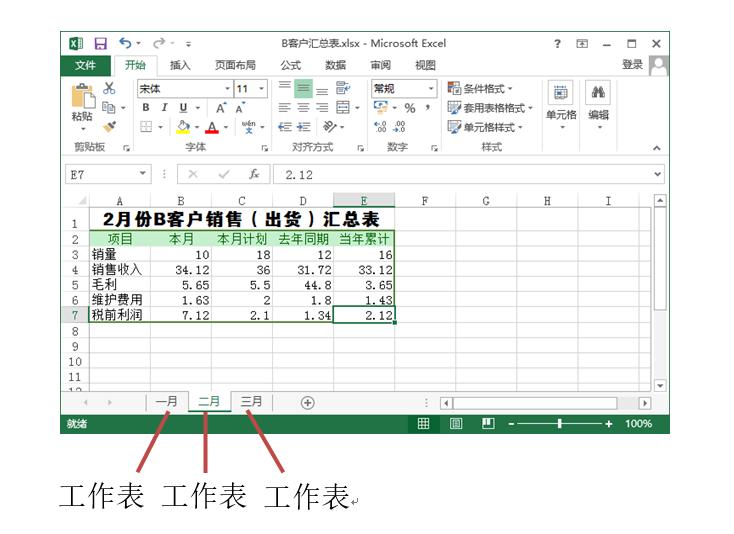Click the Redo arrow icon
This screenshot has height=534, width=734.
tap(159, 43)
